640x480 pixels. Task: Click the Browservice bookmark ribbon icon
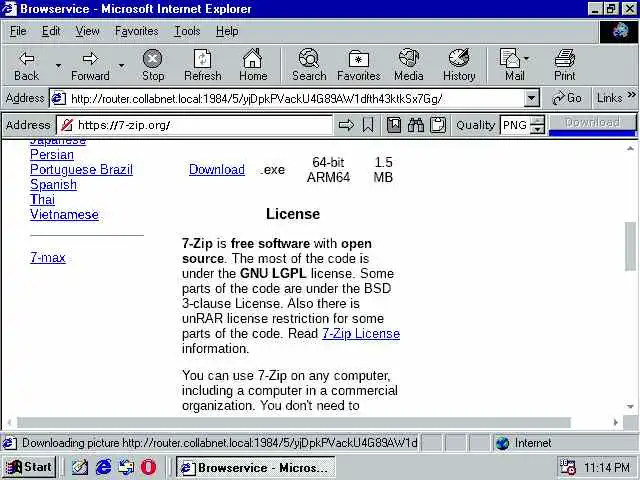[x=368, y=125]
